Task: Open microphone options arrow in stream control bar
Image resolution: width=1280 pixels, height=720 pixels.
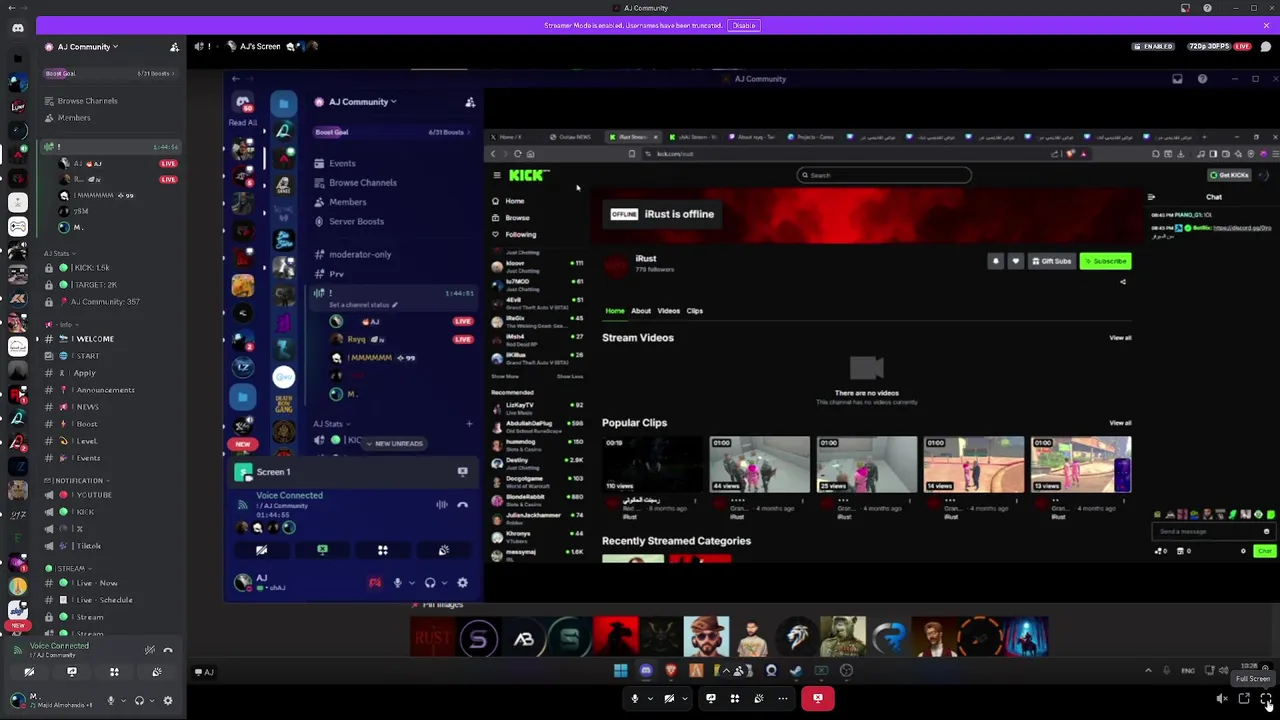Action: (x=650, y=698)
